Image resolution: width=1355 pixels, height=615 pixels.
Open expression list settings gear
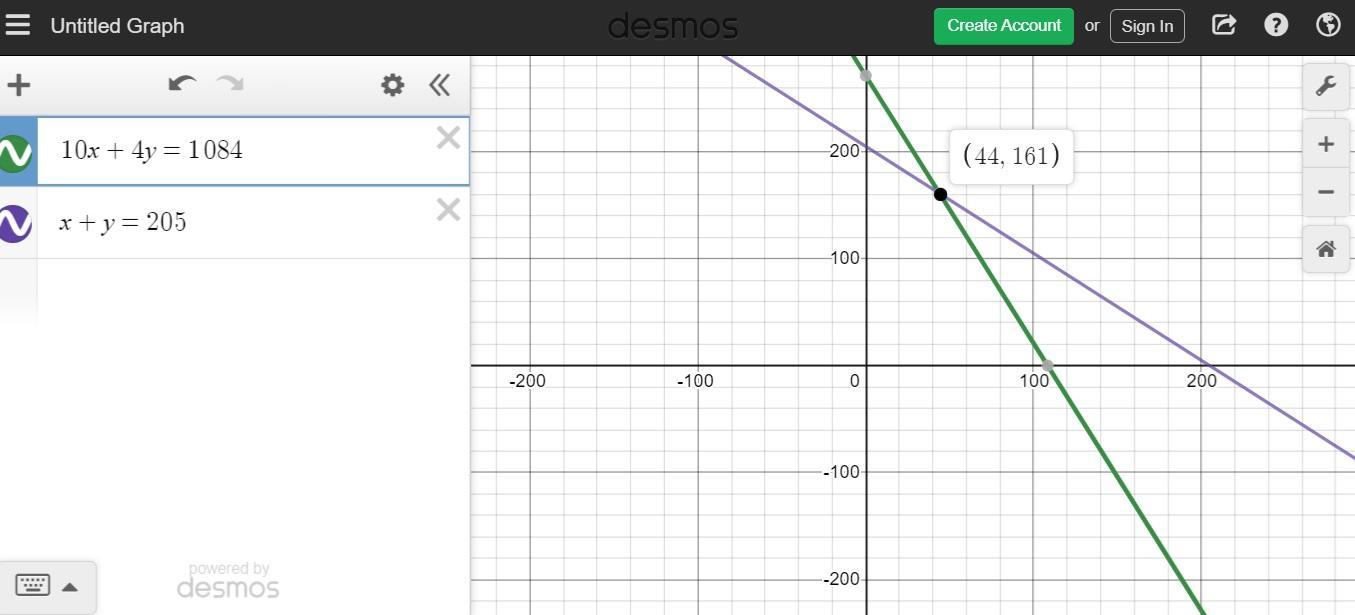(393, 85)
